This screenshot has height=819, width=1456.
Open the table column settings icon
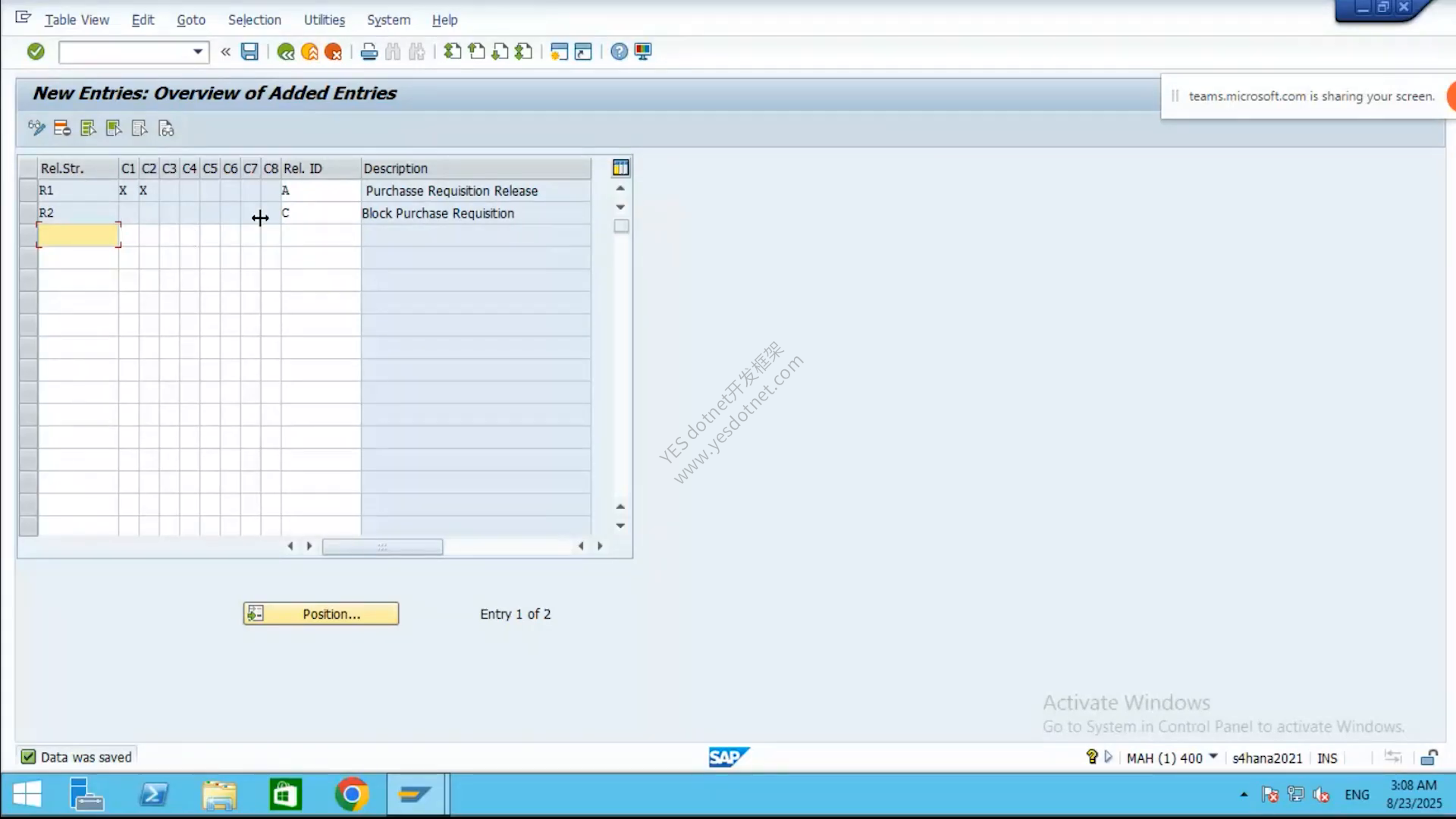click(620, 168)
